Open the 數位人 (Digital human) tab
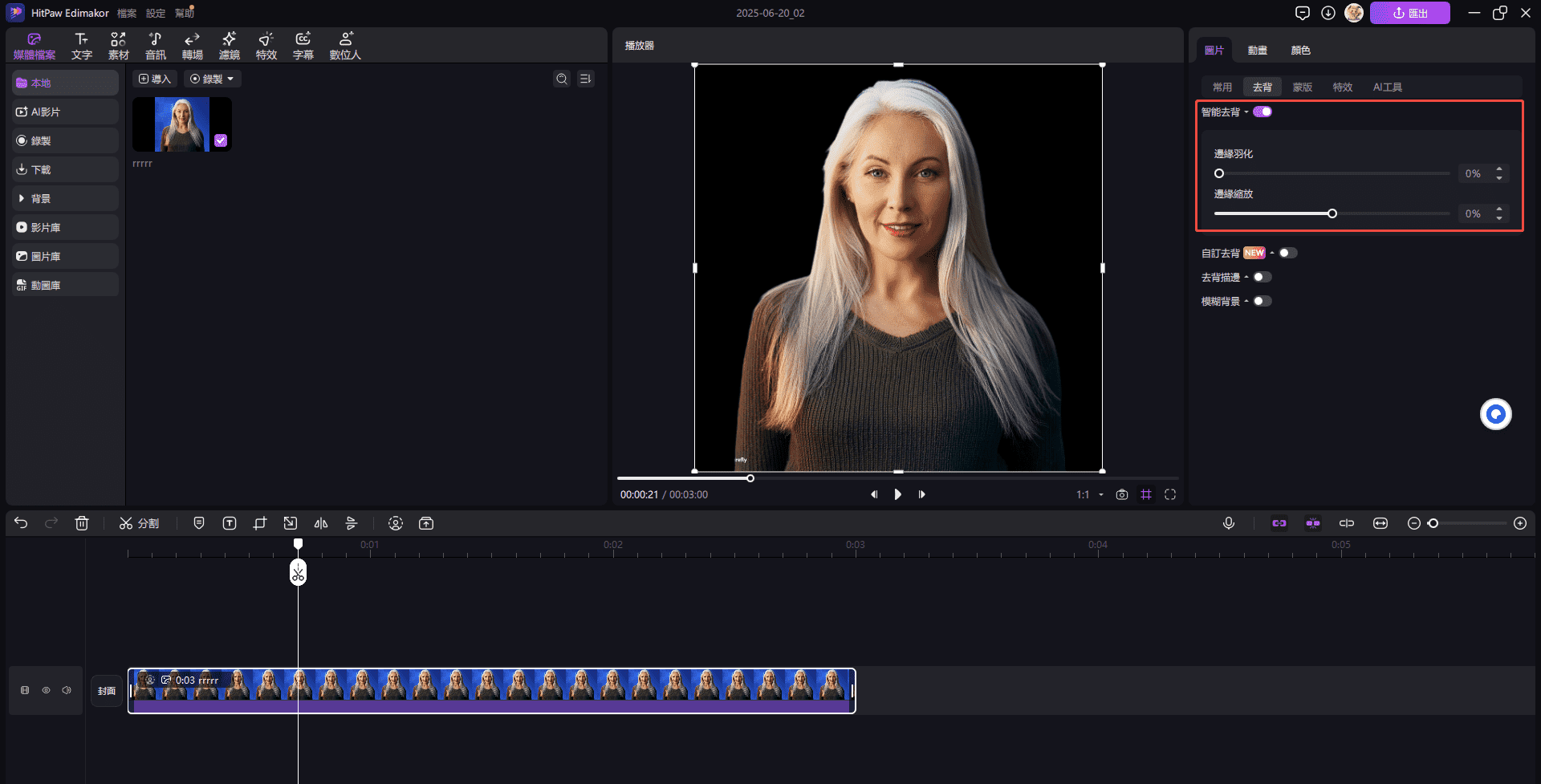 345,46
